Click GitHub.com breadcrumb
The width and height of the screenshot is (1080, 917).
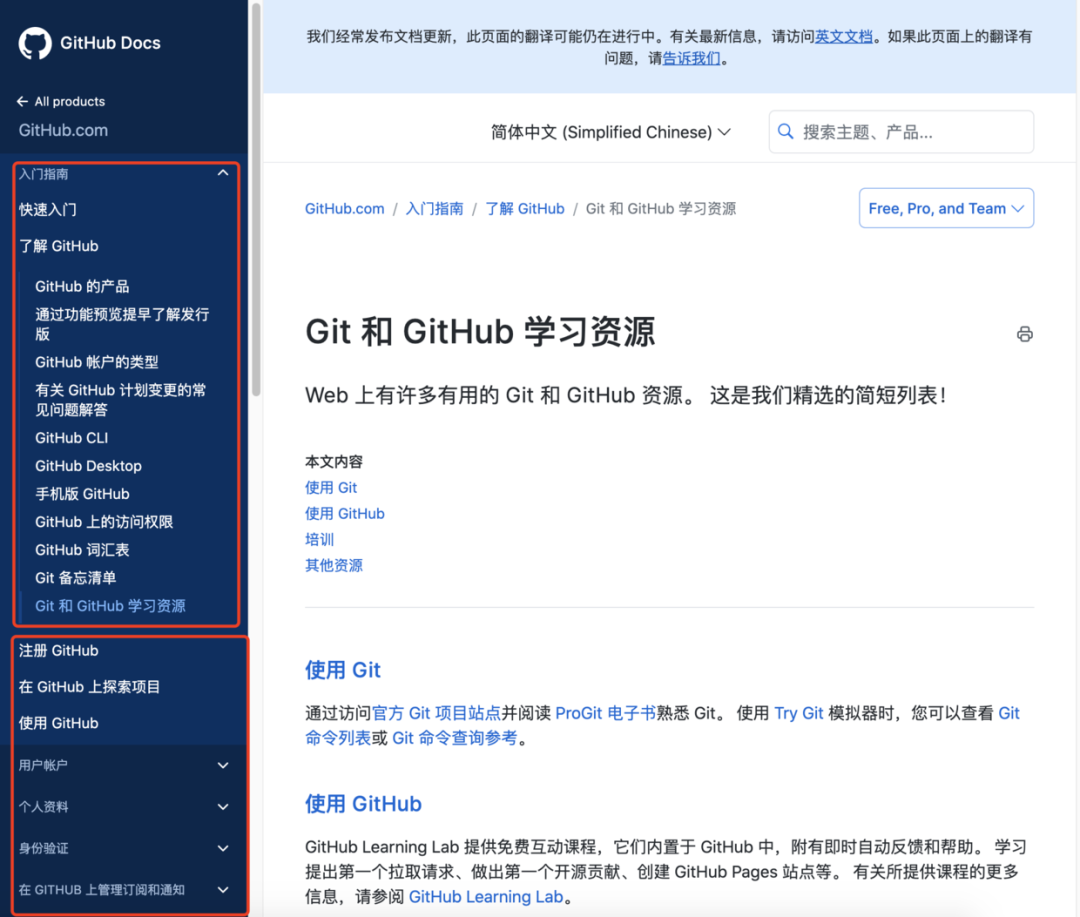click(344, 209)
